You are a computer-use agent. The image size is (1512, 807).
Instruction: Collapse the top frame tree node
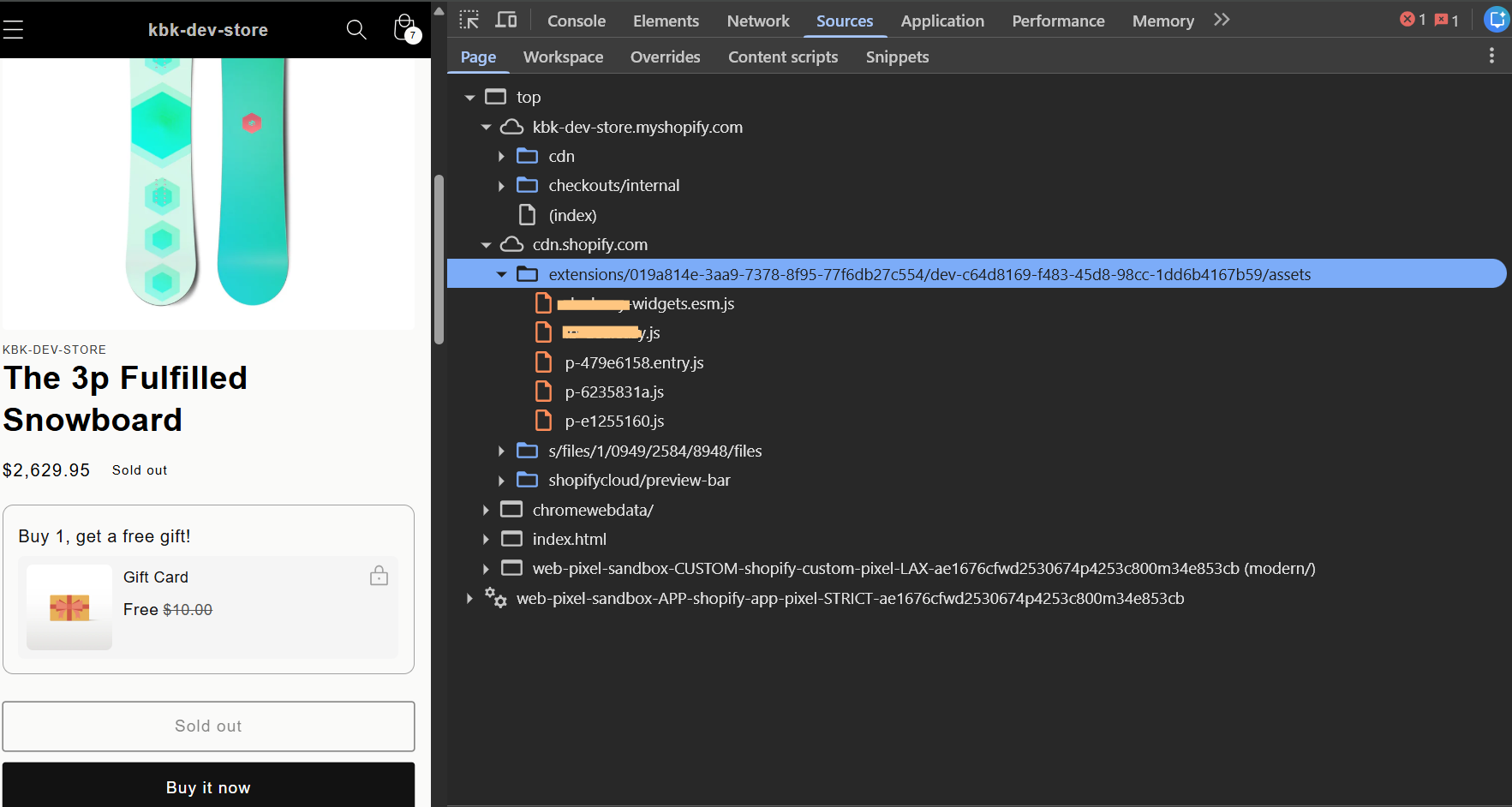[469, 98]
